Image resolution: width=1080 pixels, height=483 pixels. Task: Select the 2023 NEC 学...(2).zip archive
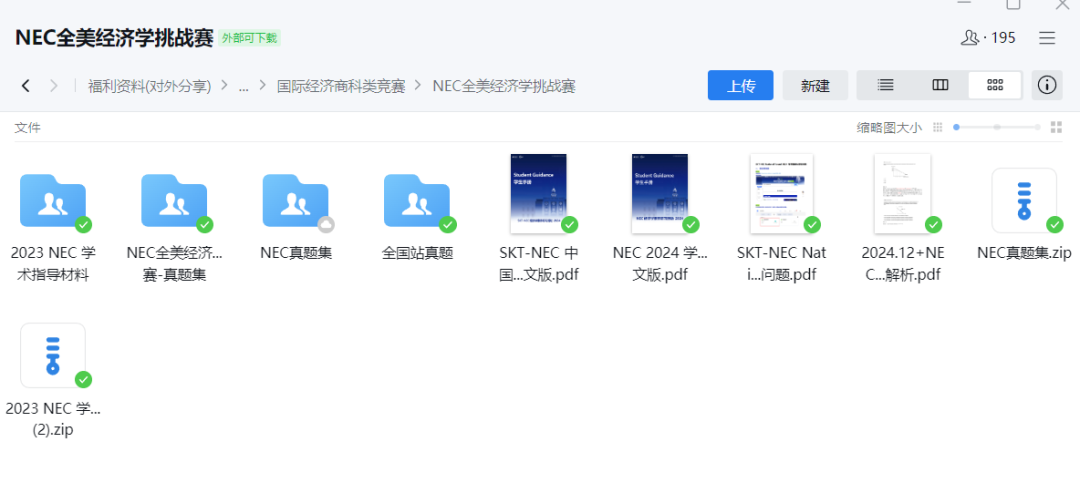tap(53, 356)
